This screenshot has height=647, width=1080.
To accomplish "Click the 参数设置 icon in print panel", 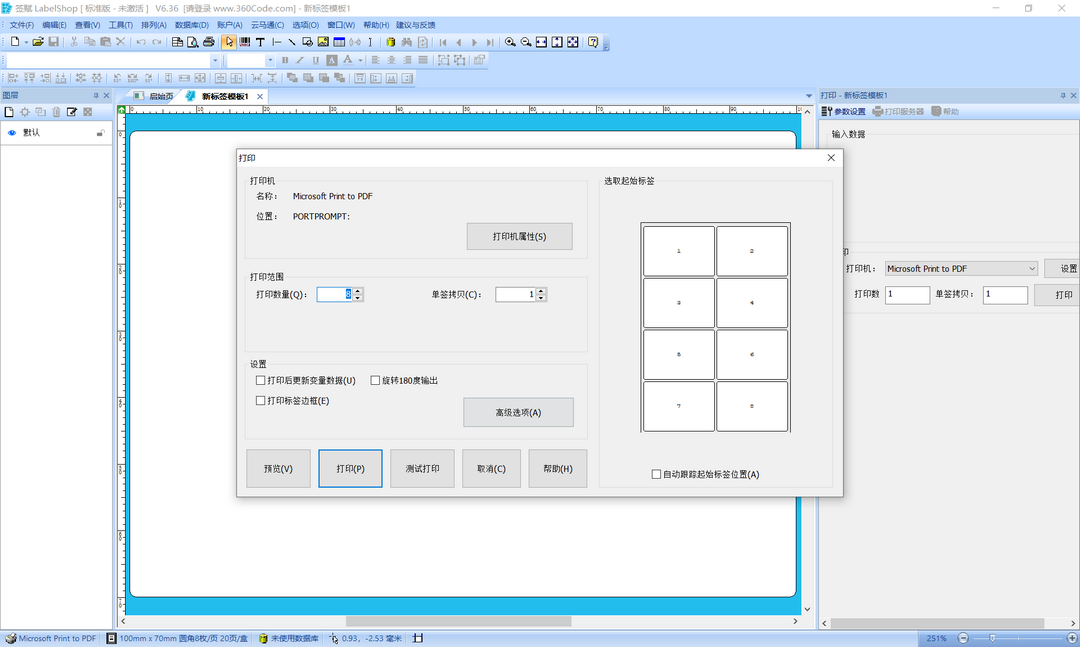I will coord(827,112).
